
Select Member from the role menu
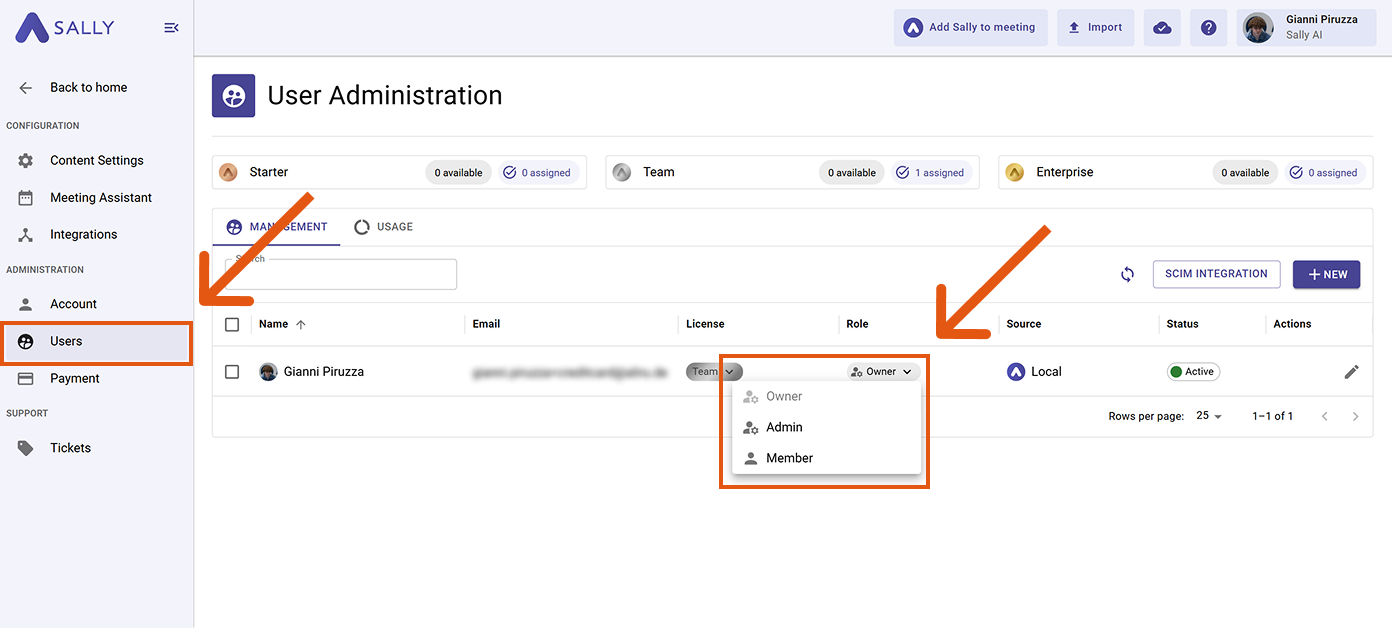pyautogui.click(x=789, y=458)
